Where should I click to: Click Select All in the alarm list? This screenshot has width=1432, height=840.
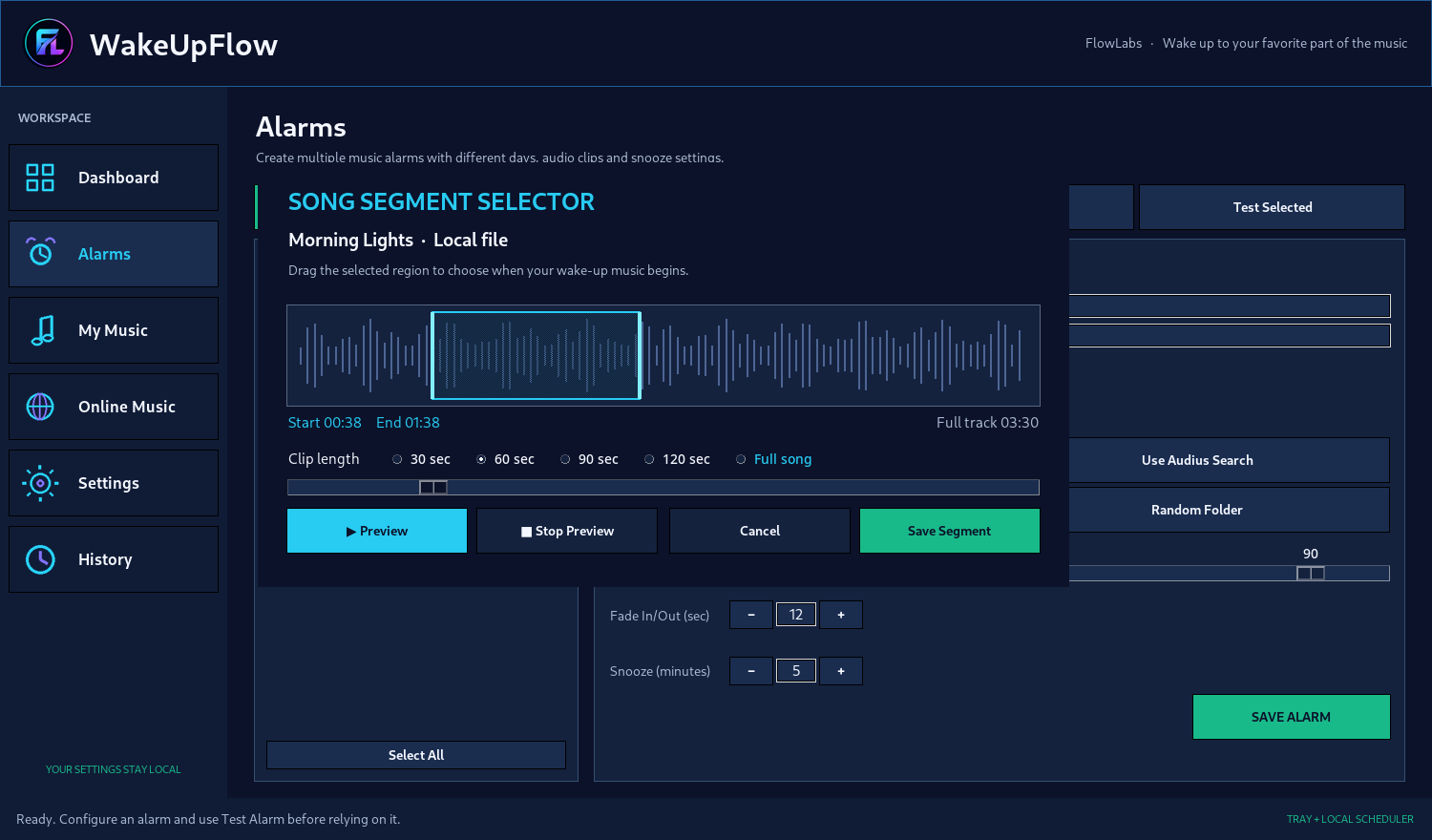pyautogui.click(x=416, y=755)
